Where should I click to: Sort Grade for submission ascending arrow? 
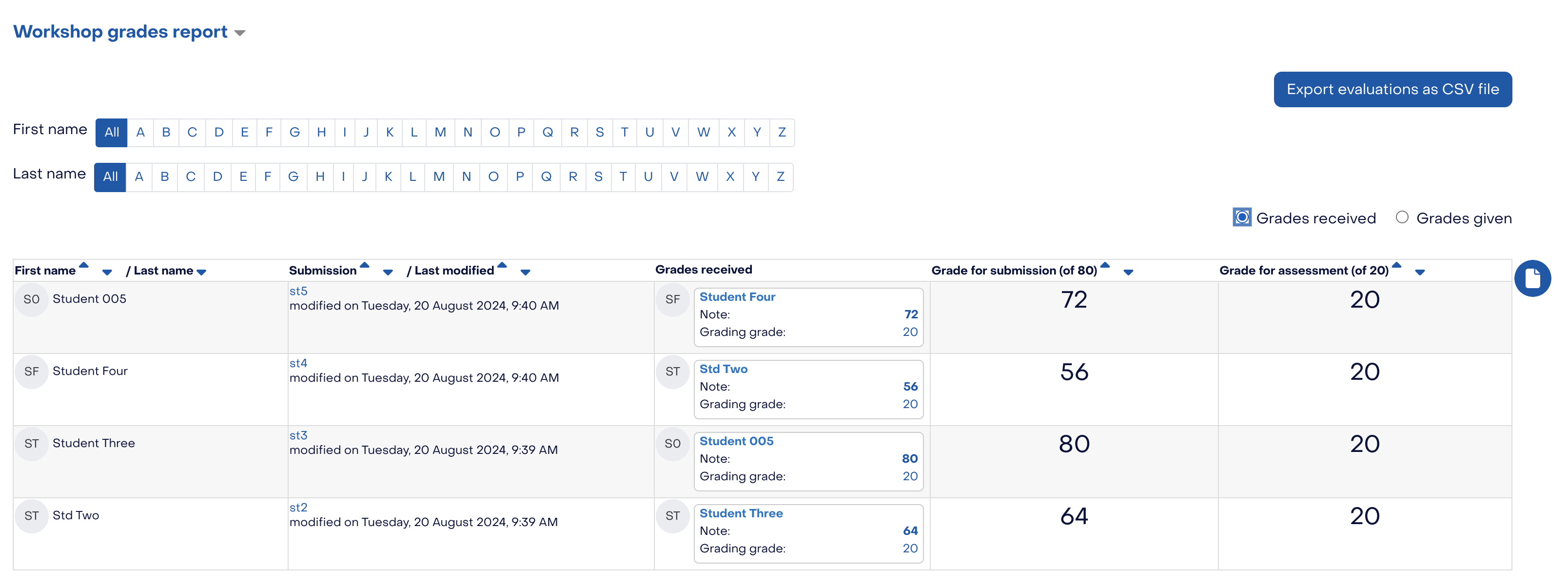point(1105,265)
